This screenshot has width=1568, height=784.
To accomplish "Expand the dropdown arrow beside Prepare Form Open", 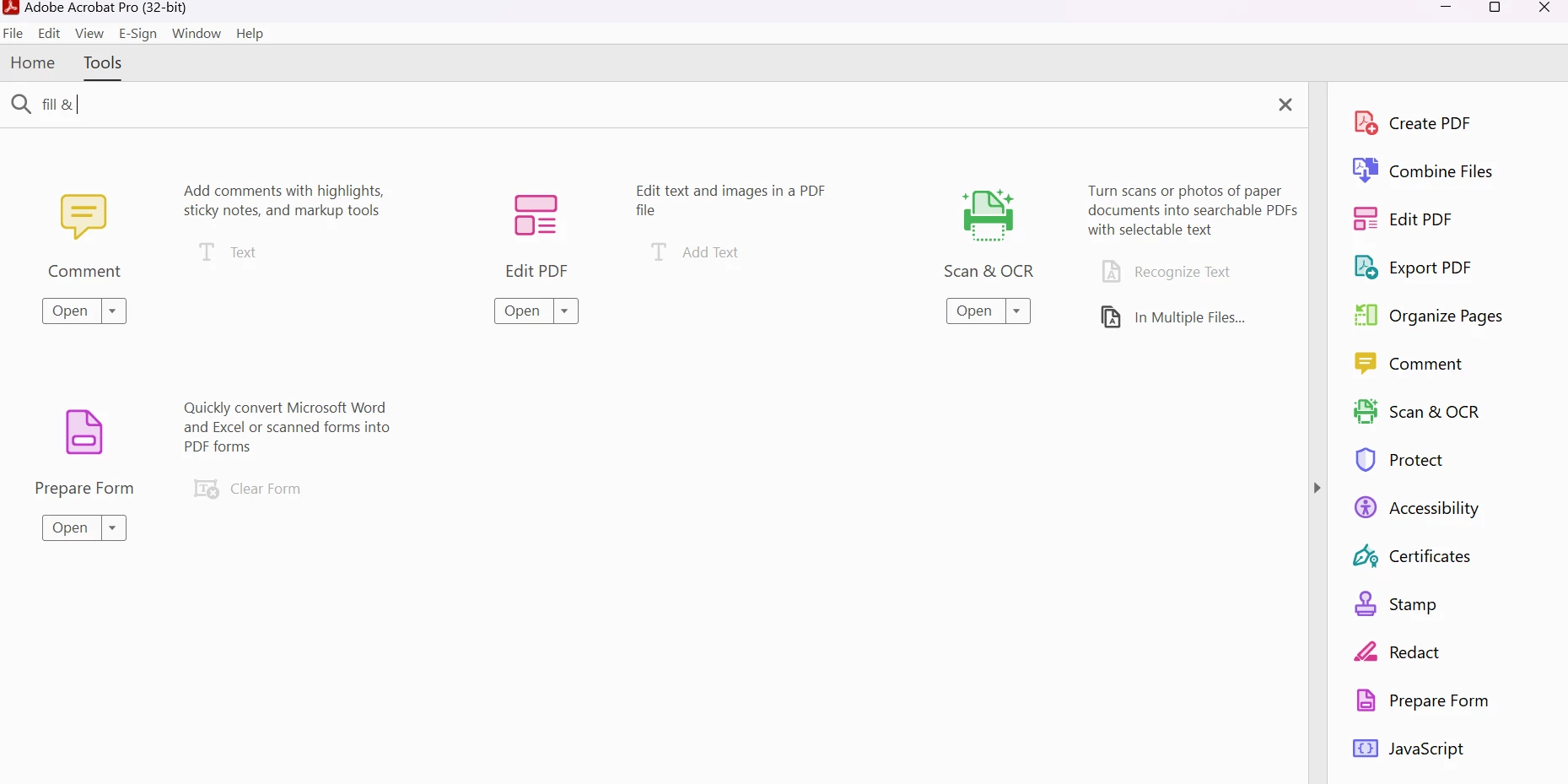I will pos(113,528).
